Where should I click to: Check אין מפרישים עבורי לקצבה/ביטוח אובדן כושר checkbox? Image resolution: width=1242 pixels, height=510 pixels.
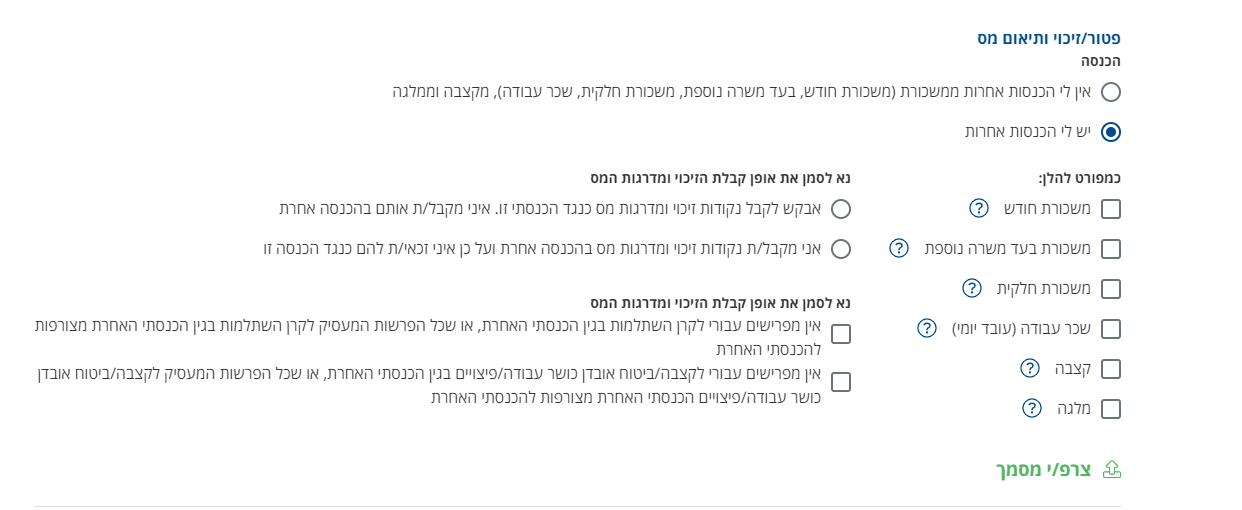(x=841, y=382)
